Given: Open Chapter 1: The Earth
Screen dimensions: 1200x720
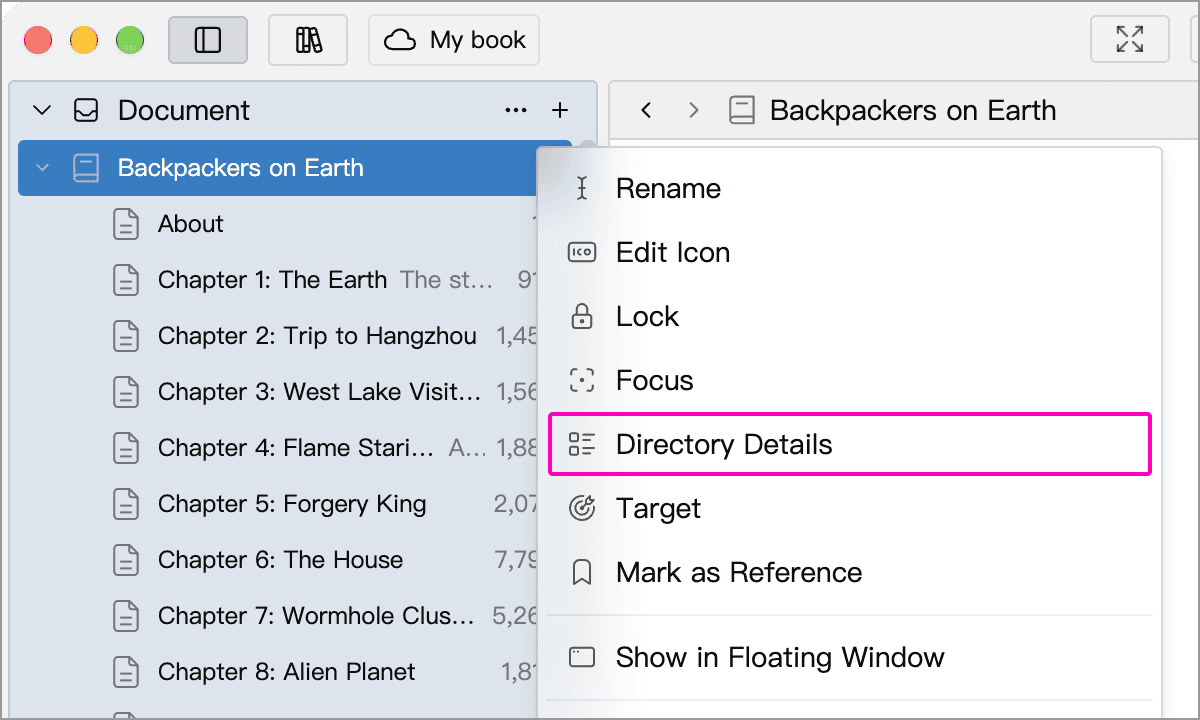Looking at the screenshot, I should (272, 280).
